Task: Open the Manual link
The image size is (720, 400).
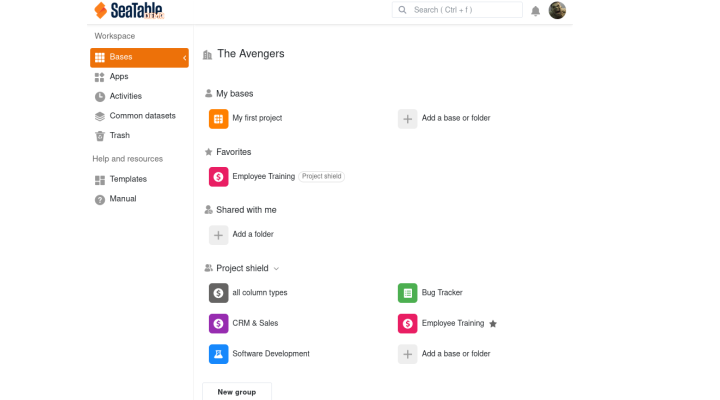Action: coord(123,199)
